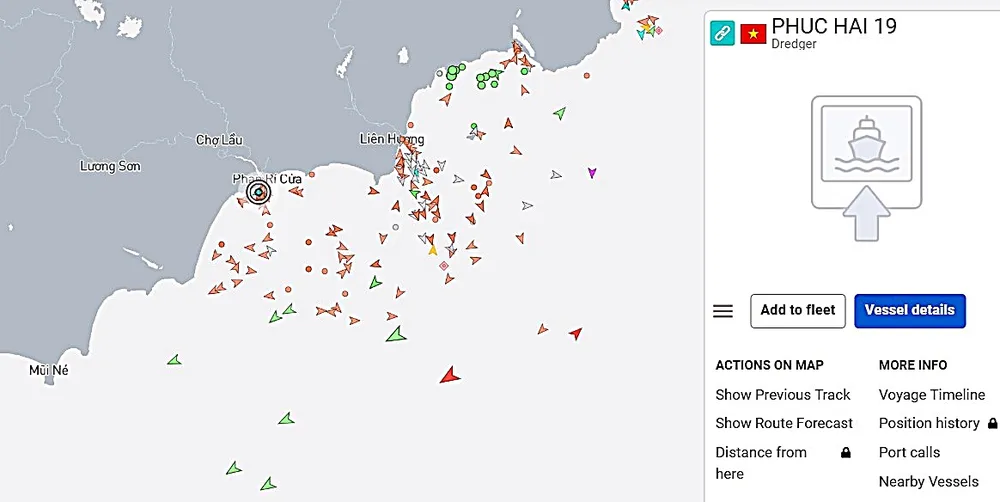The image size is (1000, 502).
Task: Click the lock icon beside Position history
Action: (992, 424)
